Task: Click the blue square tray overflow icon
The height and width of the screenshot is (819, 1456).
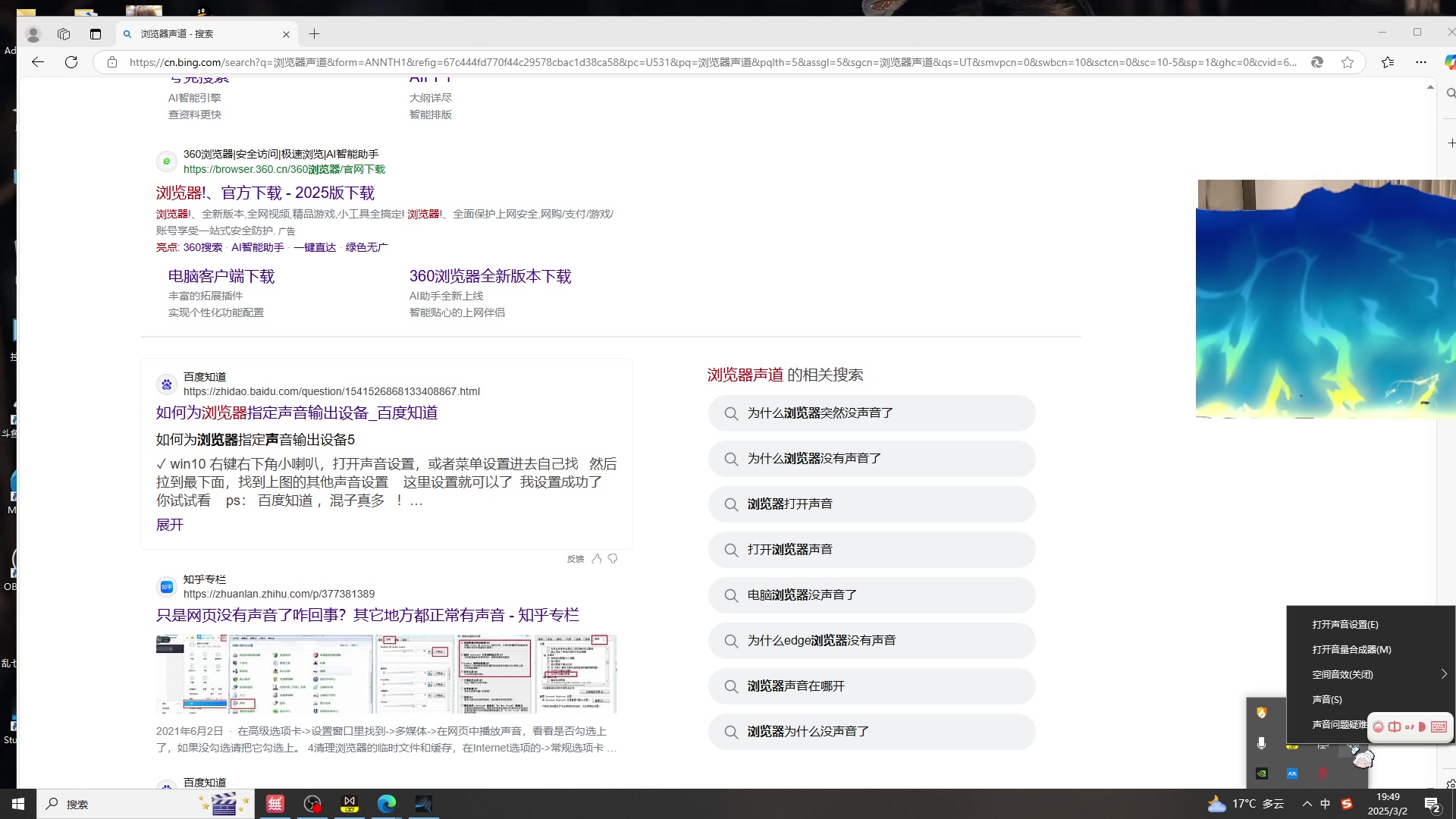Action: pyautogui.click(x=1292, y=773)
